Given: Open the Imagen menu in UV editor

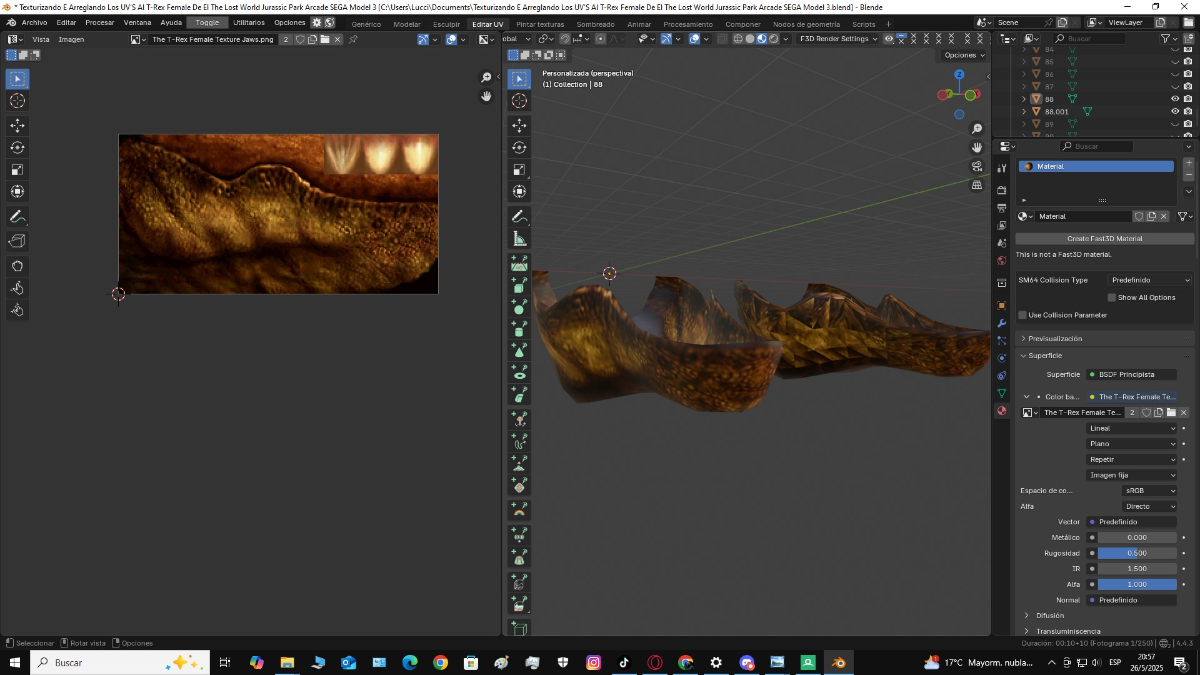Looking at the screenshot, I should pyautogui.click(x=71, y=39).
